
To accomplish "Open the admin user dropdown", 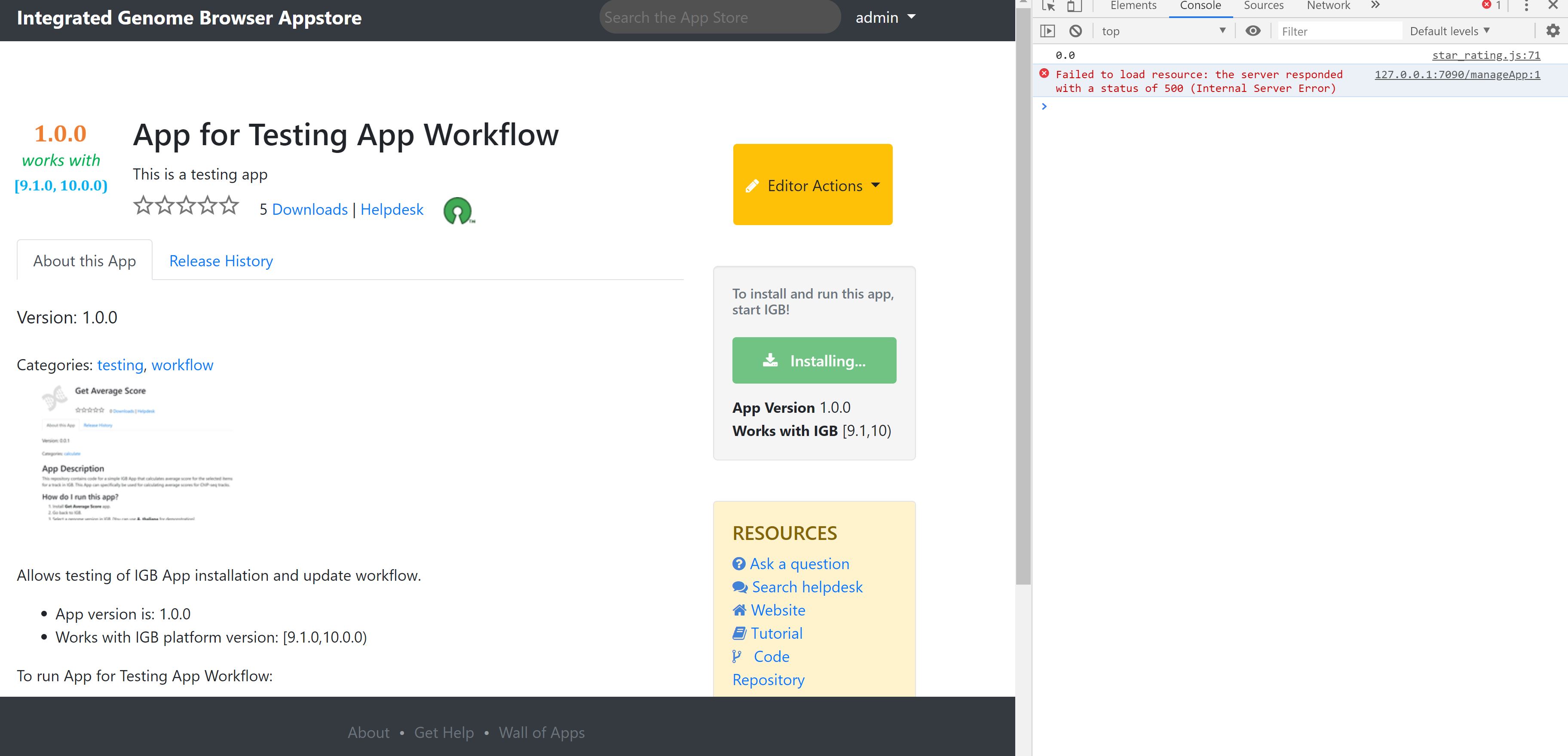I will [x=885, y=18].
